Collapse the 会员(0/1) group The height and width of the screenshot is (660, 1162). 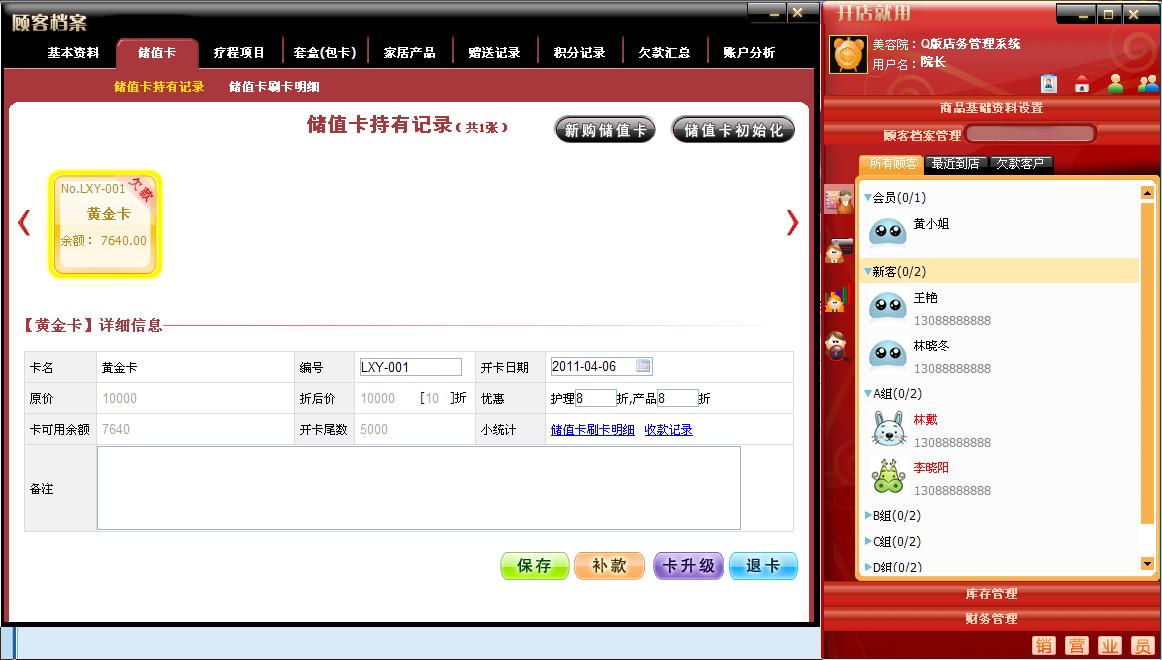point(868,198)
